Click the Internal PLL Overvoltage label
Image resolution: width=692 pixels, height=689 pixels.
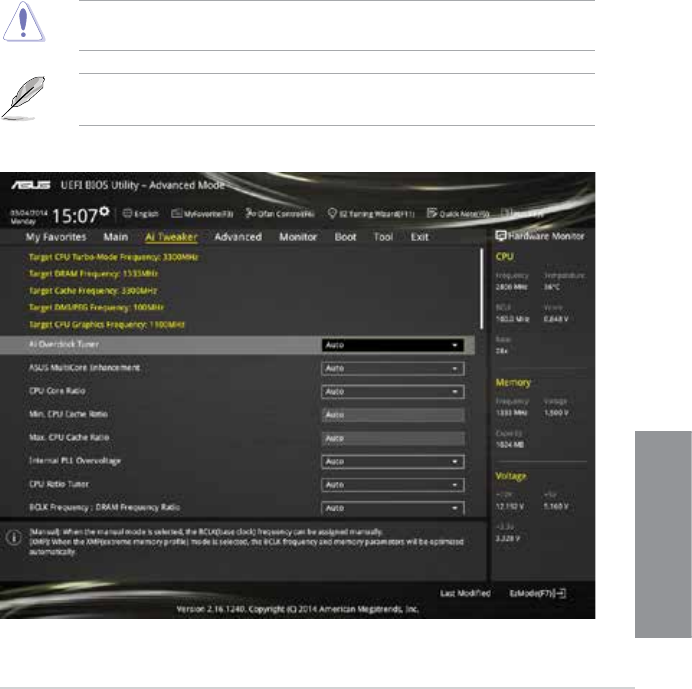coord(75,461)
